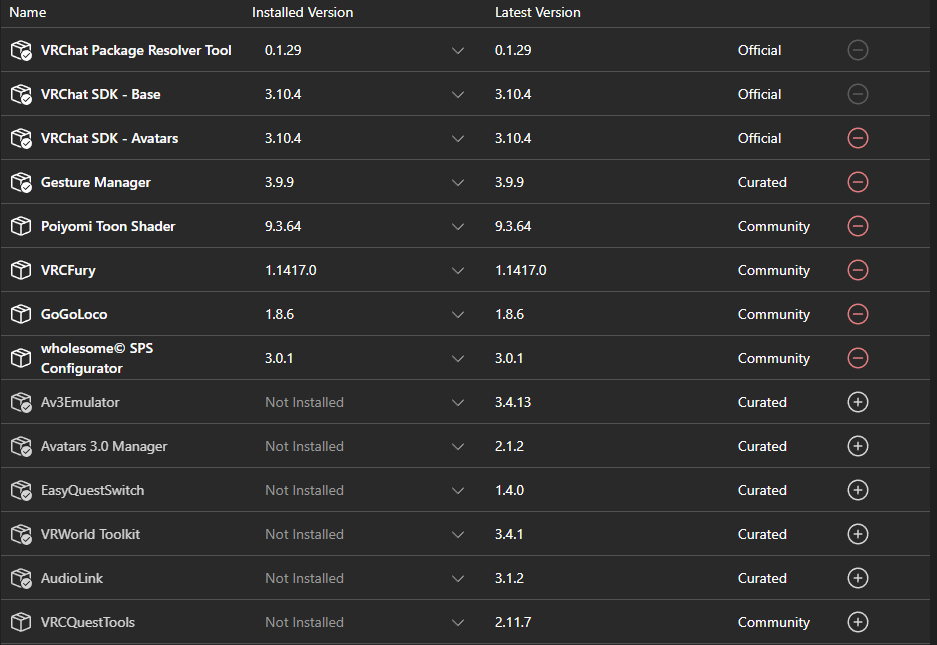Image resolution: width=937 pixels, height=645 pixels.
Task: Open version dropdown for Avatars 3.0 Manager
Action: click(x=458, y=447)
